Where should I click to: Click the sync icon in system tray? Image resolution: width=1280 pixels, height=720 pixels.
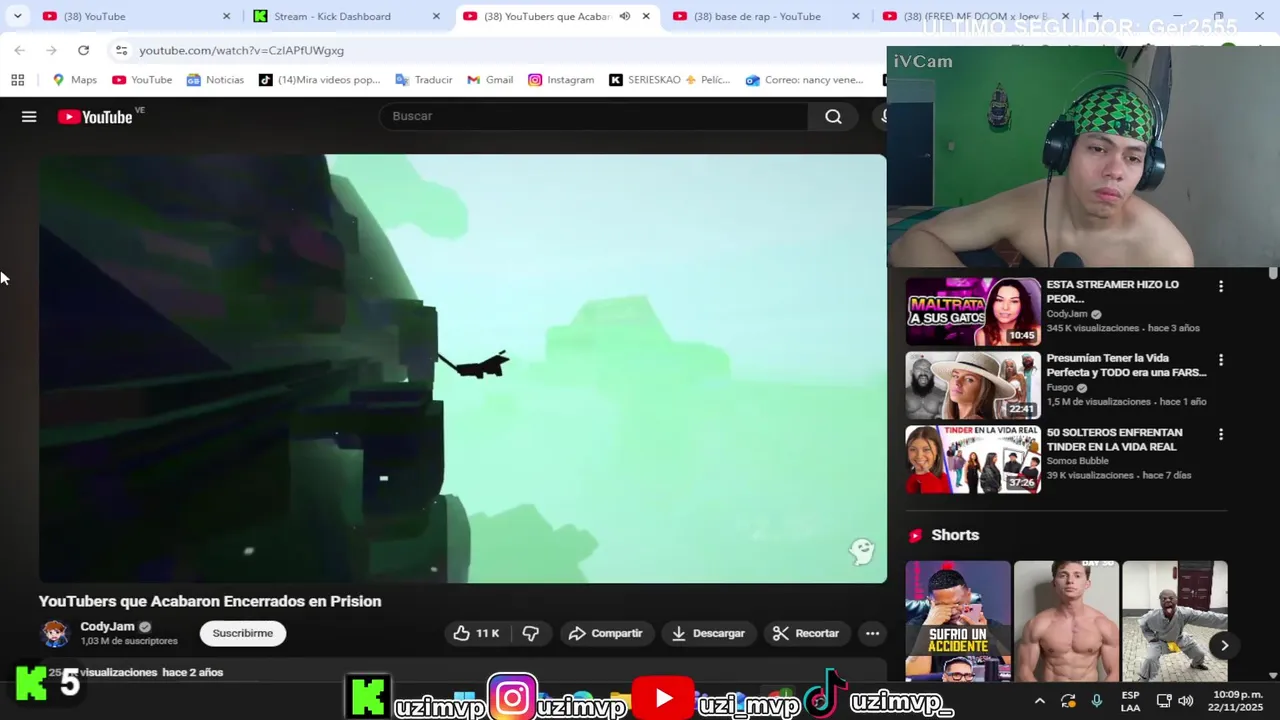(1068, 701)
